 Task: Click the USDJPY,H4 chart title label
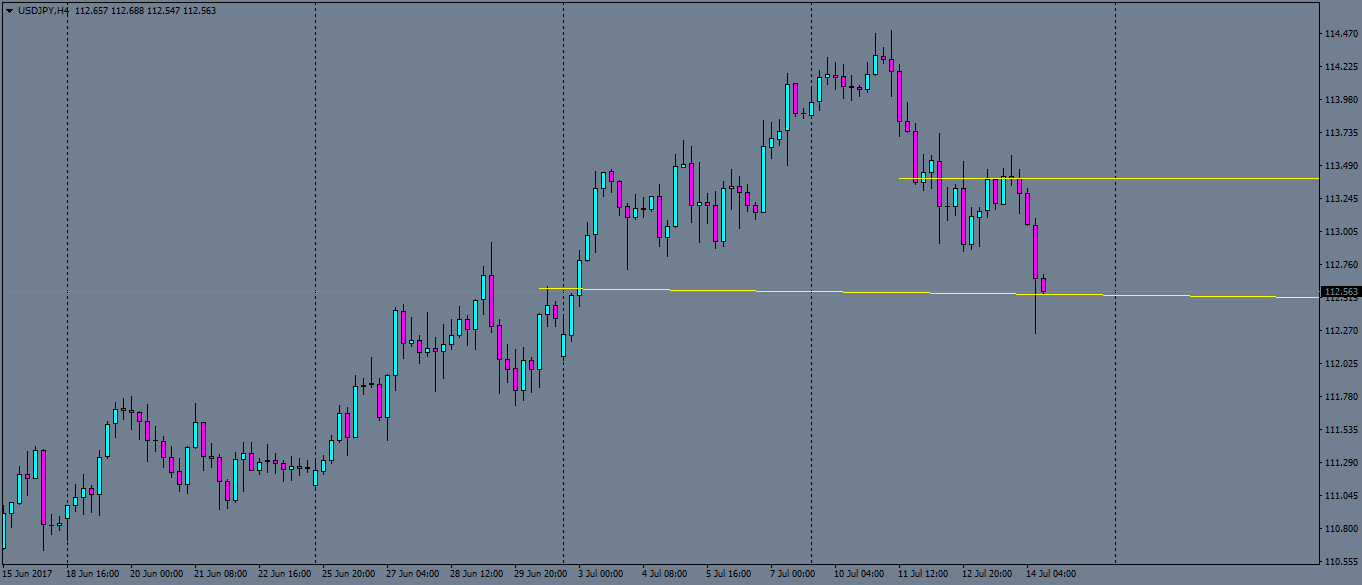click(42, 10)
